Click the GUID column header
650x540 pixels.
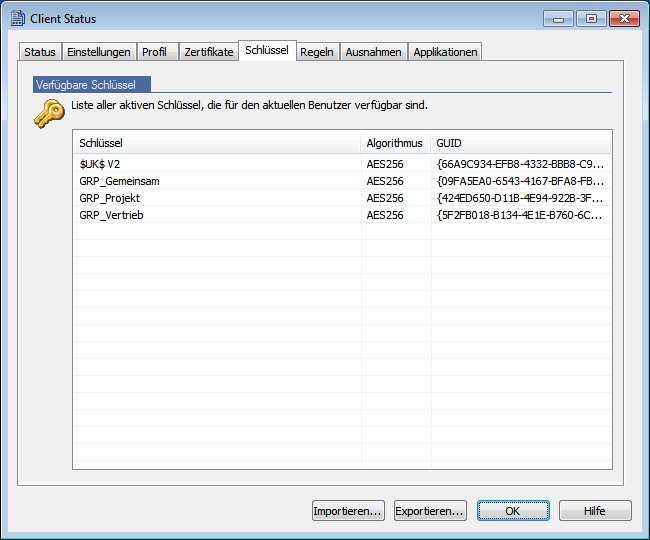(520, 143)
